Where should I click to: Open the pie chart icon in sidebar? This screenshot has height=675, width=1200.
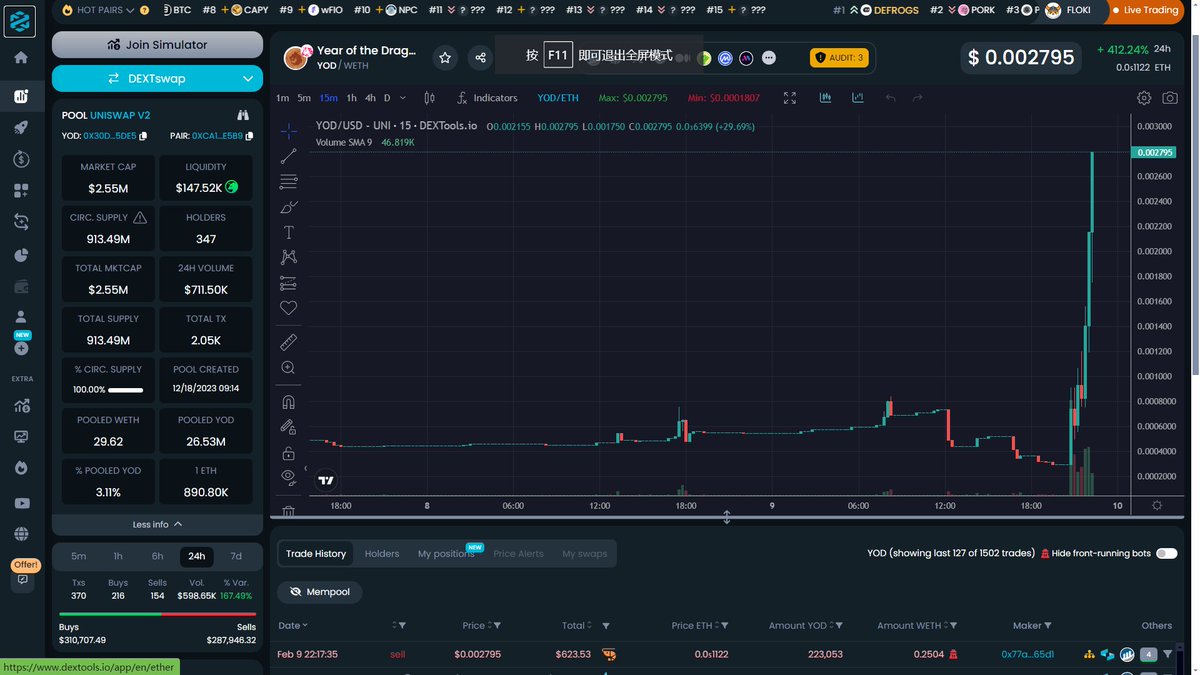click(x=21, y=255)
